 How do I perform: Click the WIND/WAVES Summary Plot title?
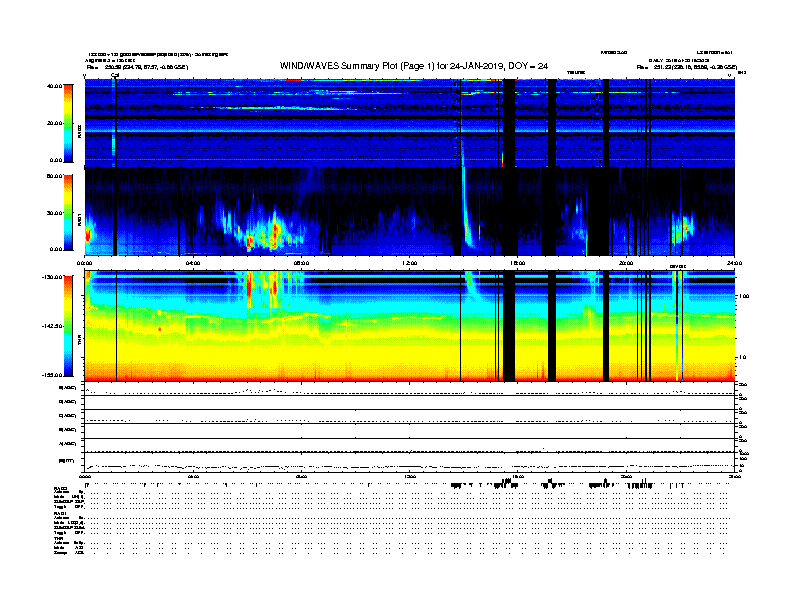pos(414,66)
